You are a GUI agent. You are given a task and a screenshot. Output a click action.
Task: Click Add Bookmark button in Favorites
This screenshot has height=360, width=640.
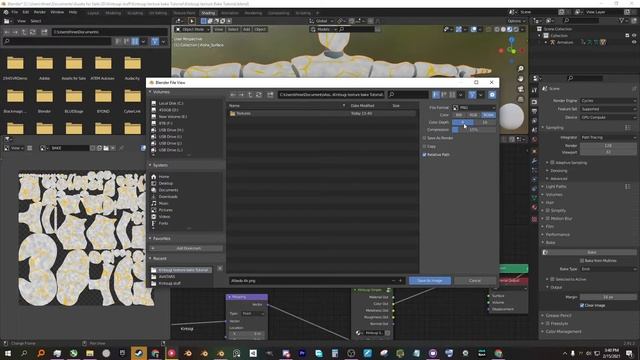pyautogui.click(x=186, y=248)
